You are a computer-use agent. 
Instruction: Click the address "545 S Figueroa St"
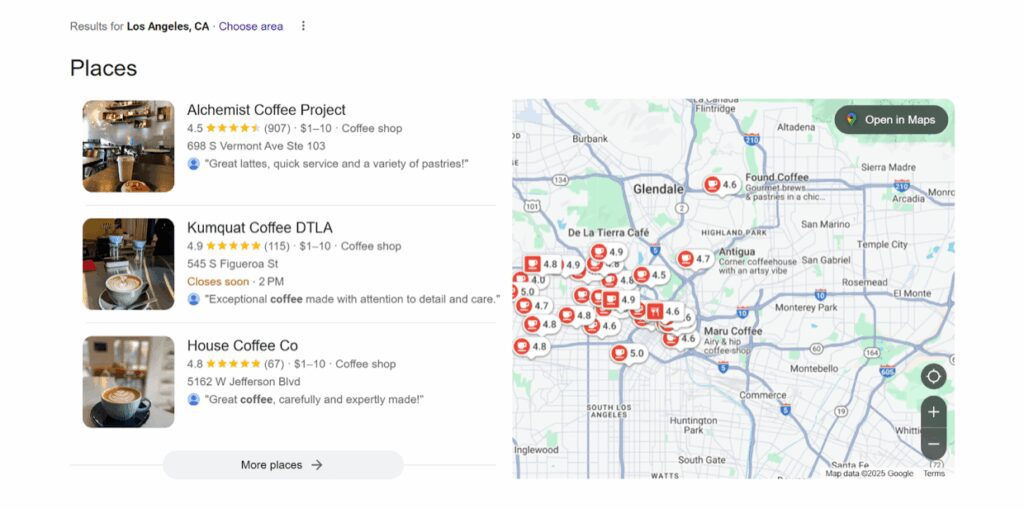click(232, 264)
